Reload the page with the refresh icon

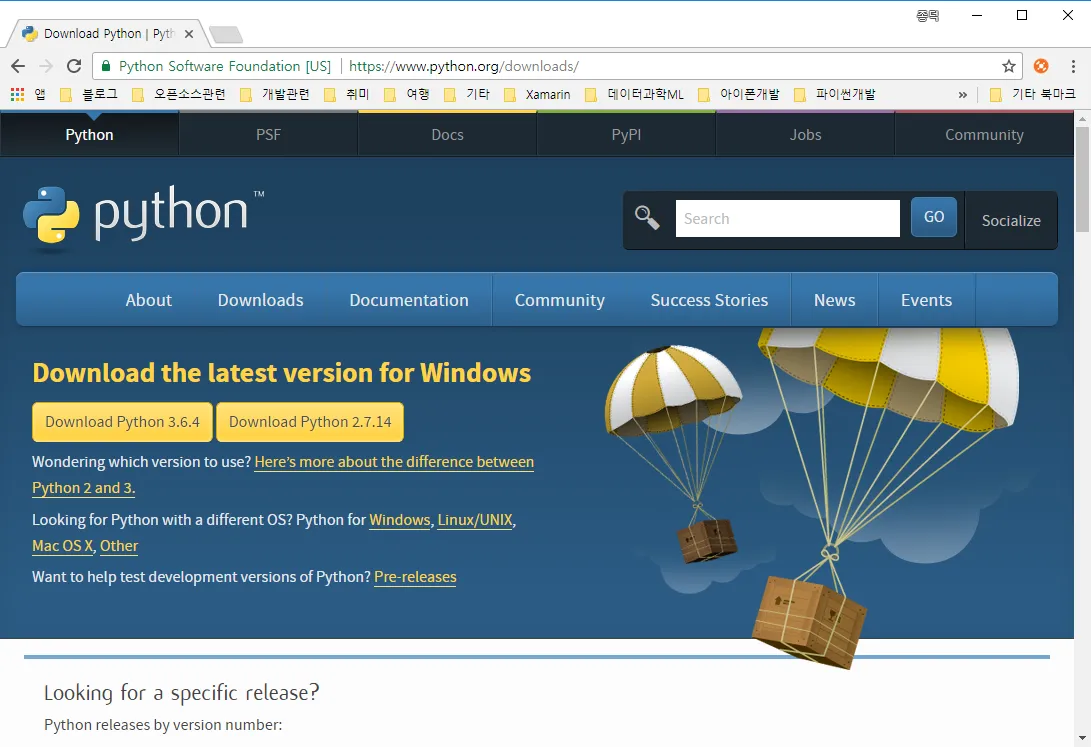pos(74,66)
